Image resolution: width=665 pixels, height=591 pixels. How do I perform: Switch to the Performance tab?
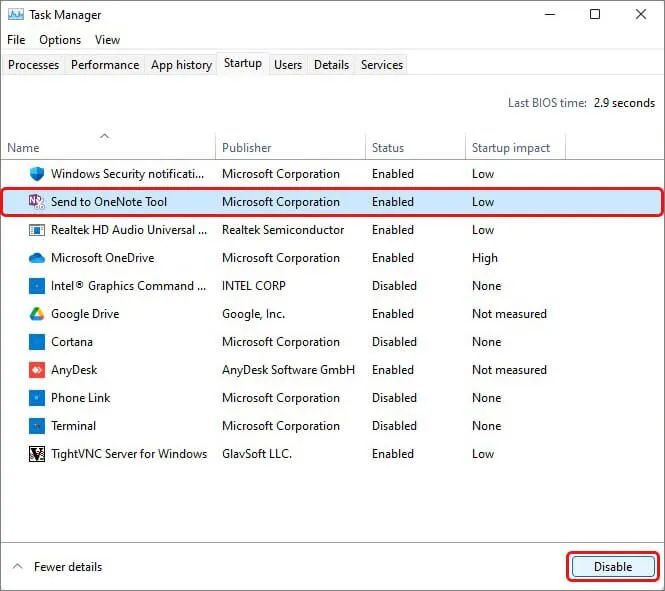105,65
